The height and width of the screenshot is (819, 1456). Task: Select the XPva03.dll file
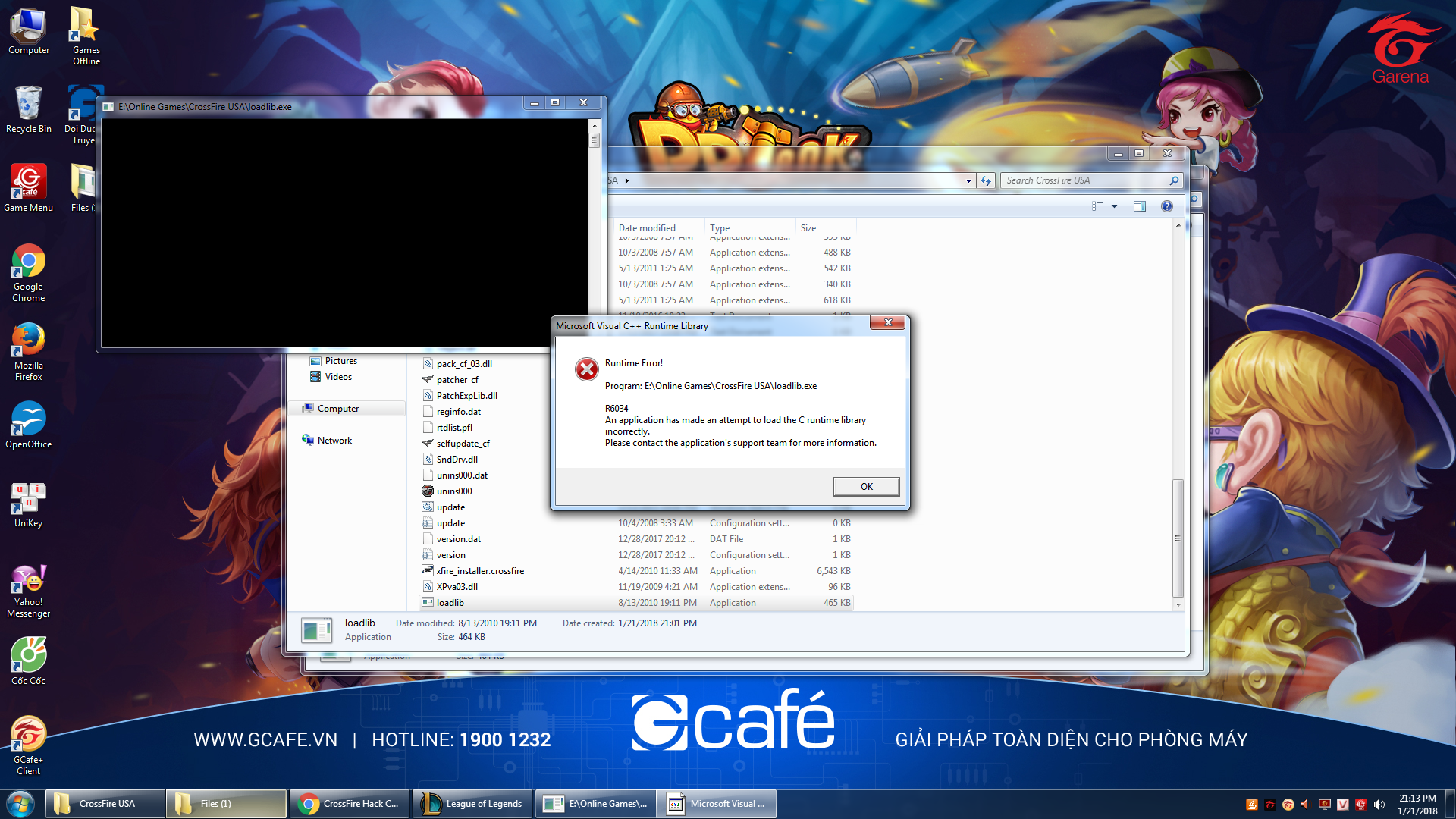point(457,587)
